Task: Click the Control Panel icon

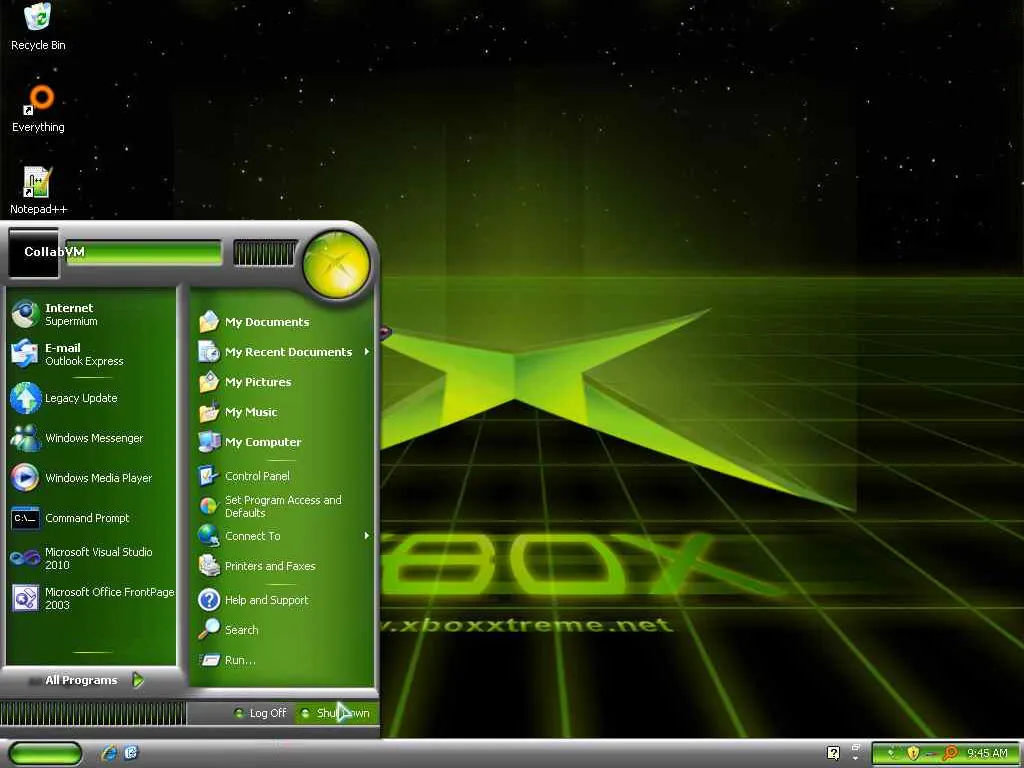Action: [209, 475]
